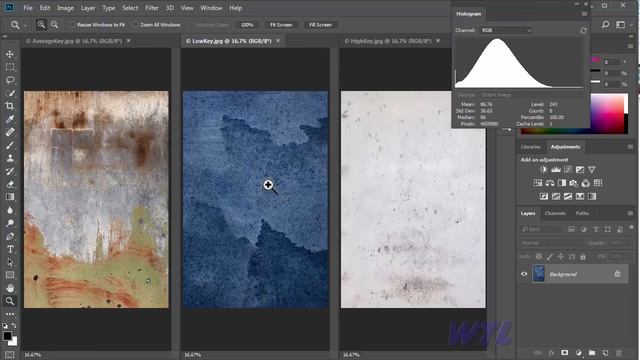Toggle Lock all in Layers panel
The height and width of the screenshot is (360, 640).
(x=583, y=256)
